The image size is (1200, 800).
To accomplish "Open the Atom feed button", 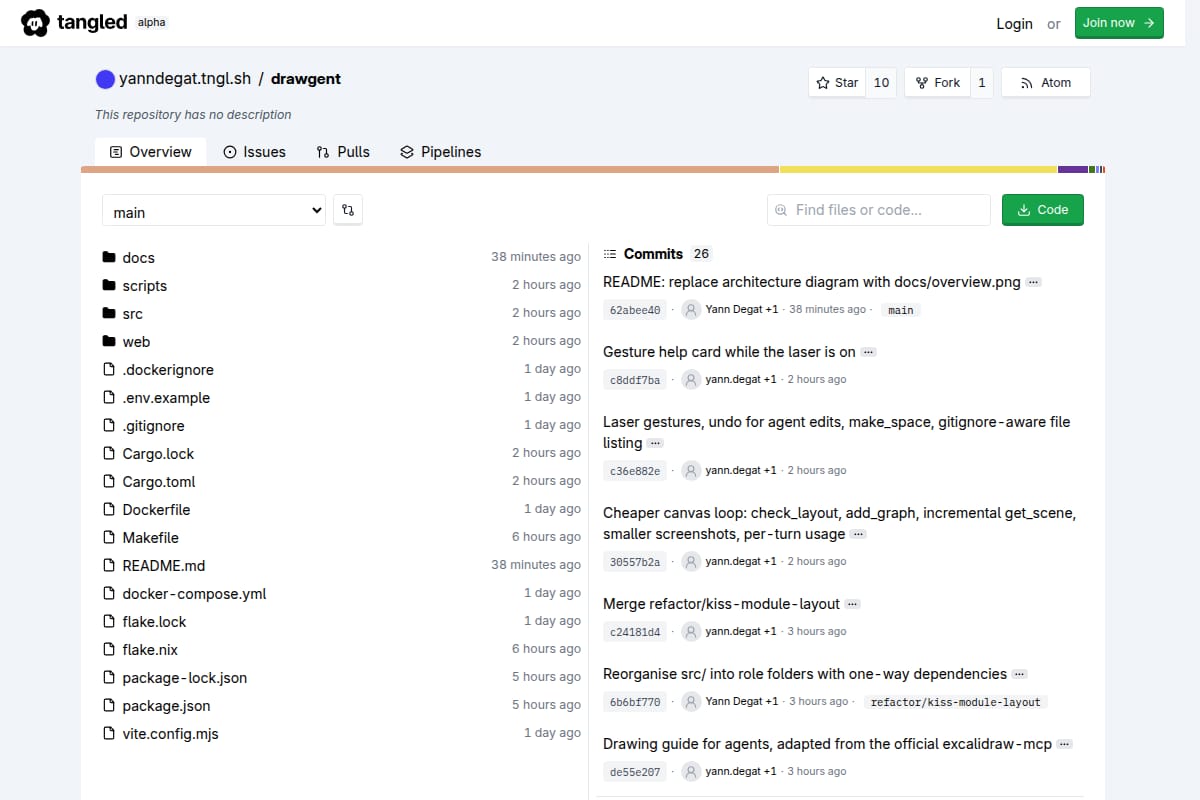I will click(x=1046, y=83).
